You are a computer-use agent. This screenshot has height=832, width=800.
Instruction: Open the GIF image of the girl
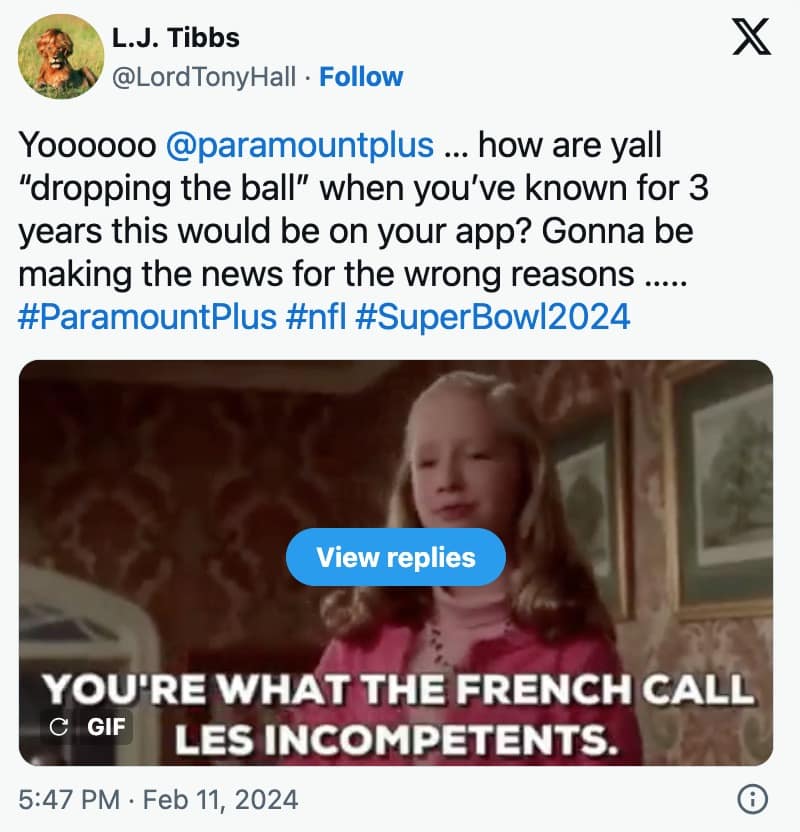[396, 562]
